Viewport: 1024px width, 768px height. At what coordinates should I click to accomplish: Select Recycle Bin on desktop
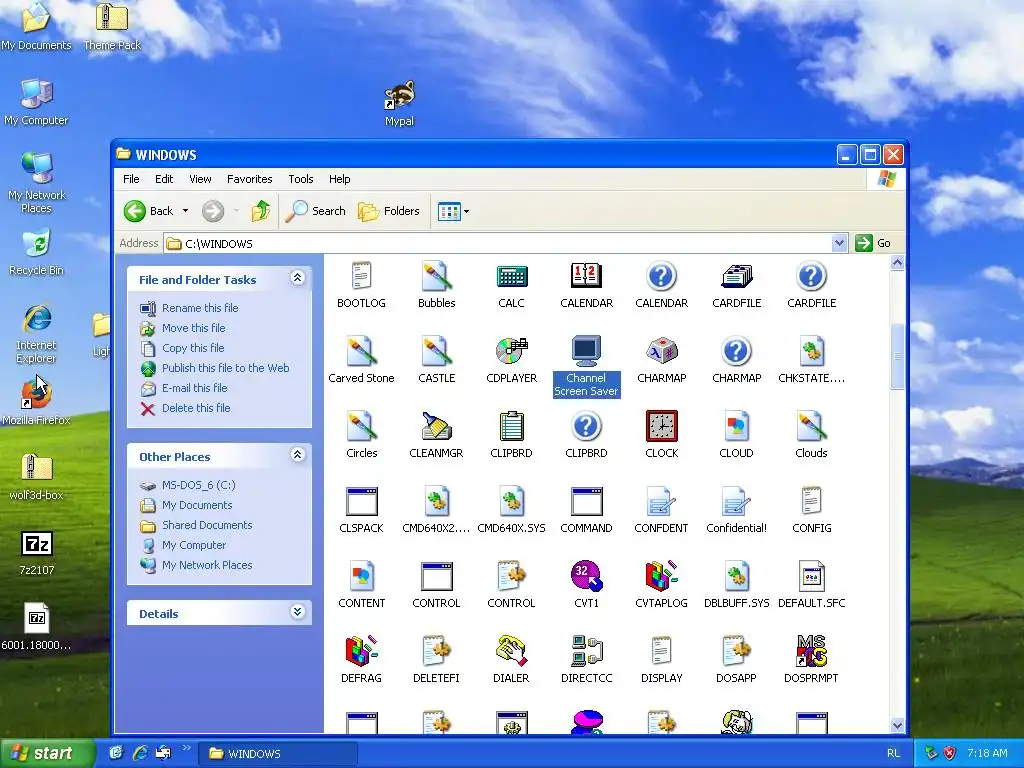pos(36,253)
